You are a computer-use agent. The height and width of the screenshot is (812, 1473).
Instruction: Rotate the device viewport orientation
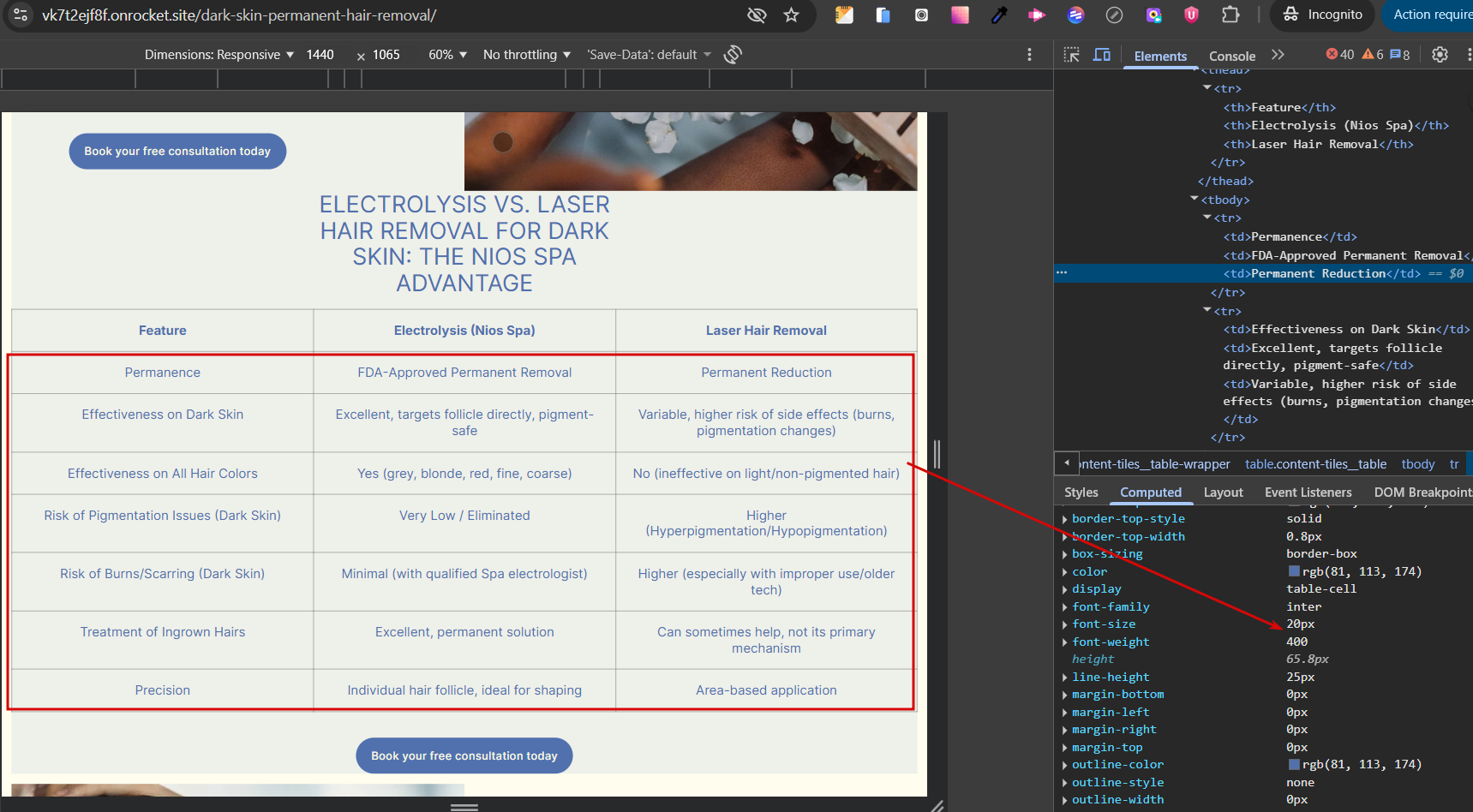pos(733,55)
